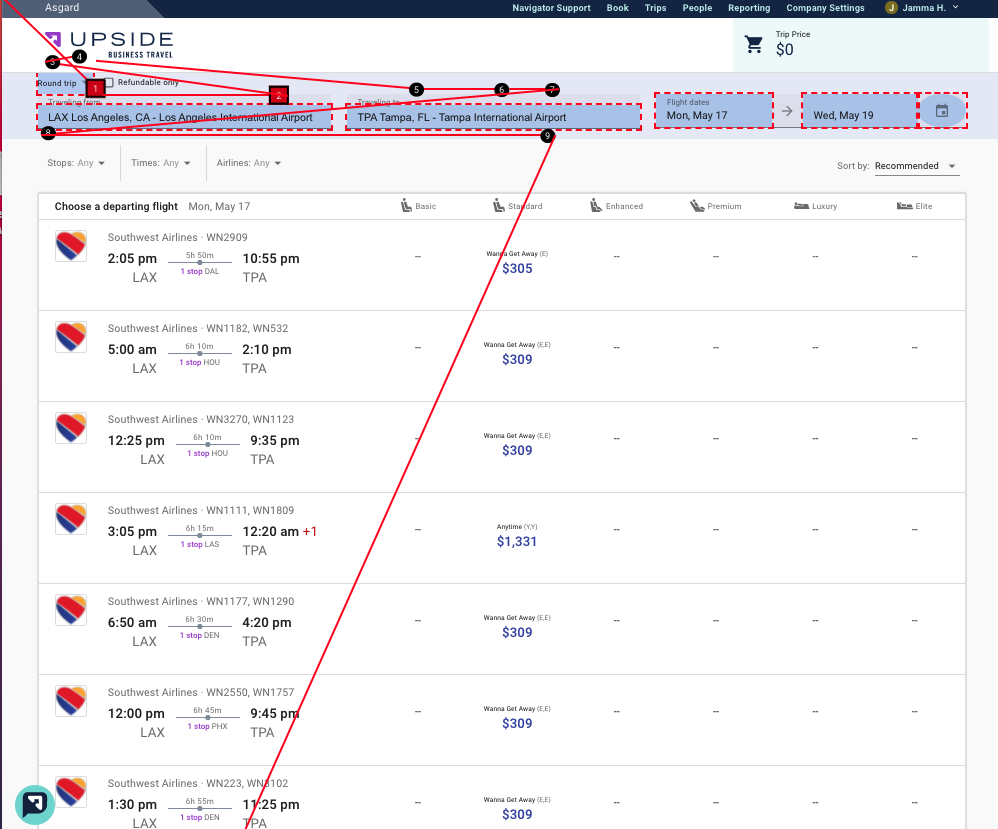998x829 pixels.
Task: Click the Traveling to TPA airport field
Action: point(493,117)
